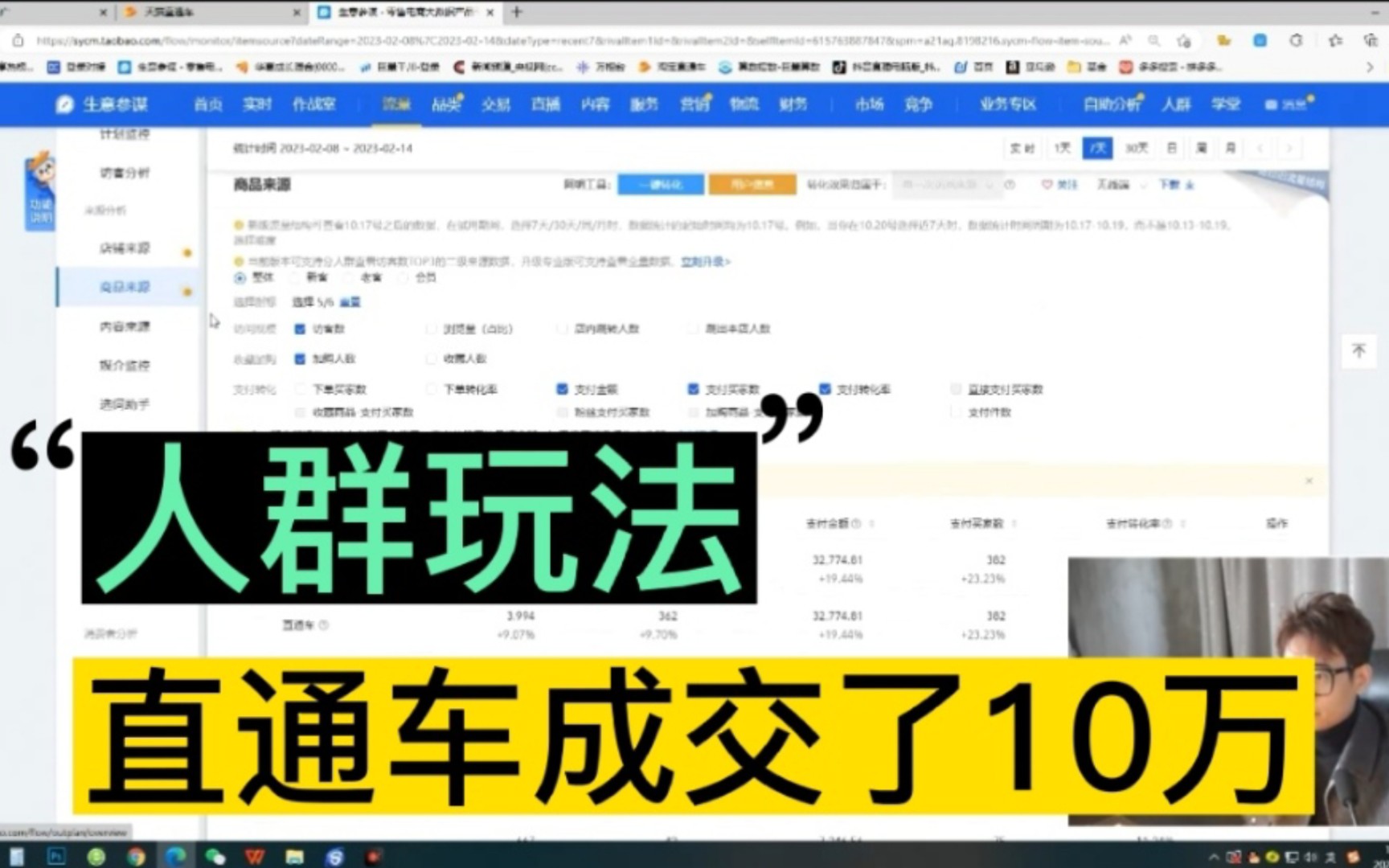Open the new tab plus button
The image size is (1389, 868).
517,12
